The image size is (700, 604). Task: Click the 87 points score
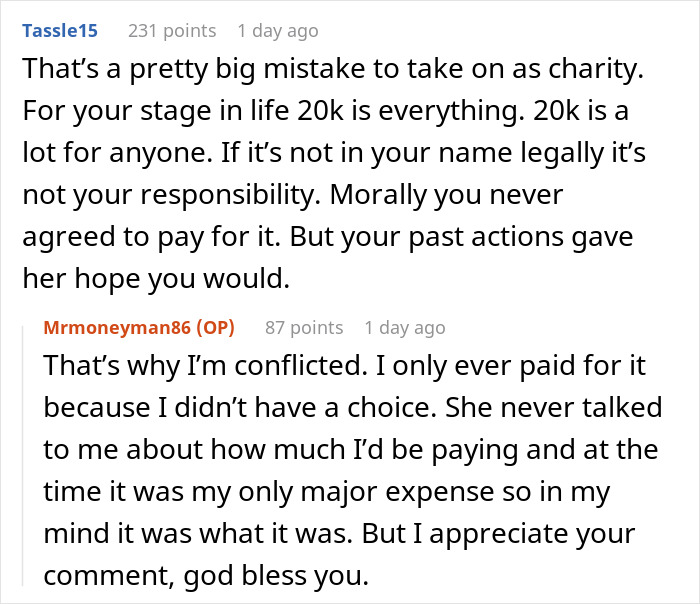tap(304, 327)
